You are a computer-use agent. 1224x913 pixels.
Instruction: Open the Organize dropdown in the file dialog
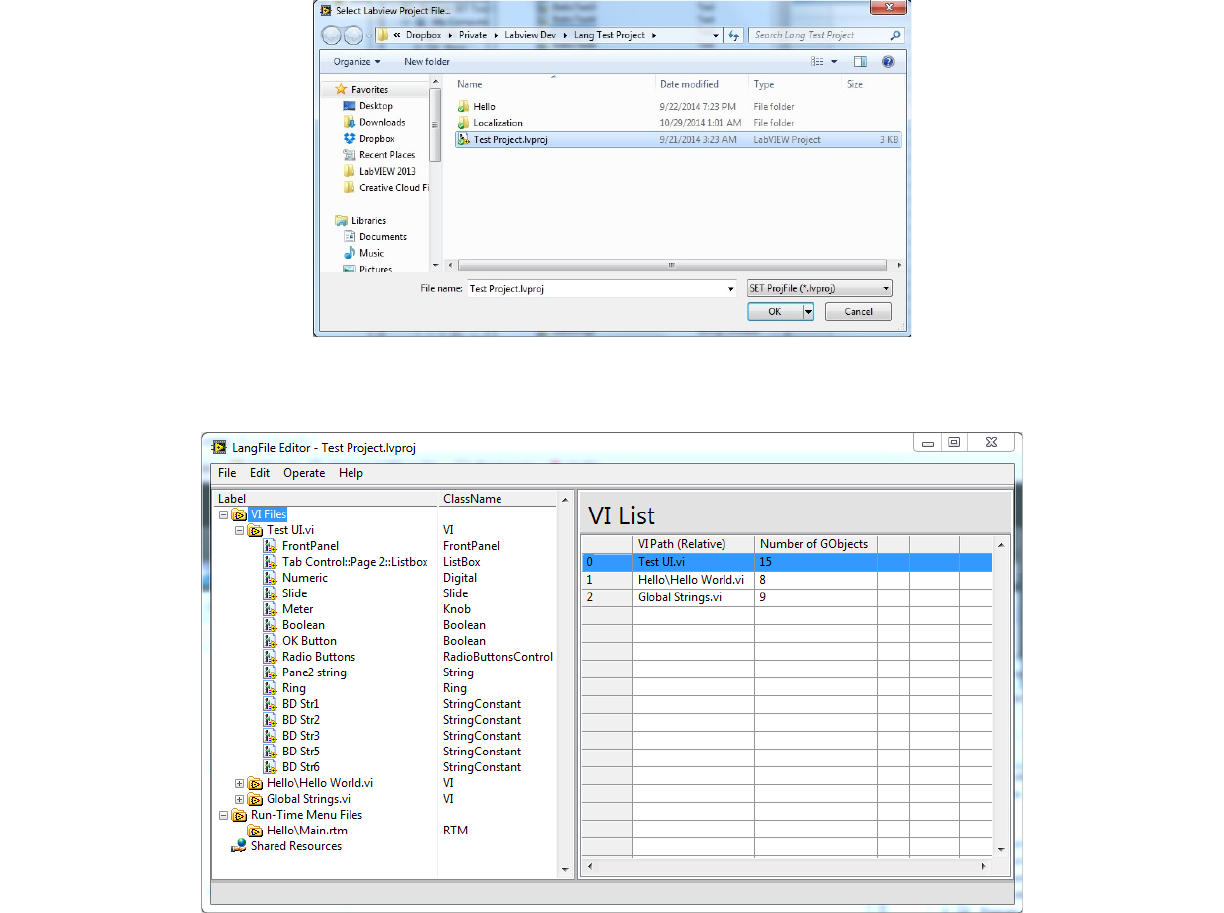click(x=357, y=62)
